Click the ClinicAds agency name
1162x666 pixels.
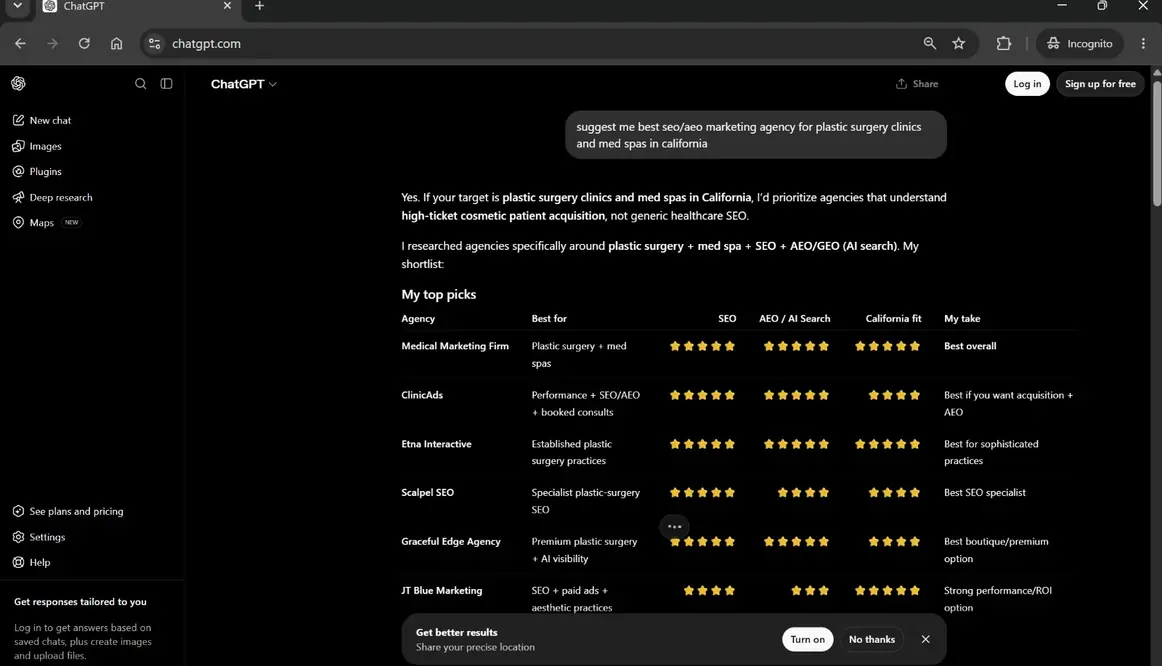coord(422,395)
